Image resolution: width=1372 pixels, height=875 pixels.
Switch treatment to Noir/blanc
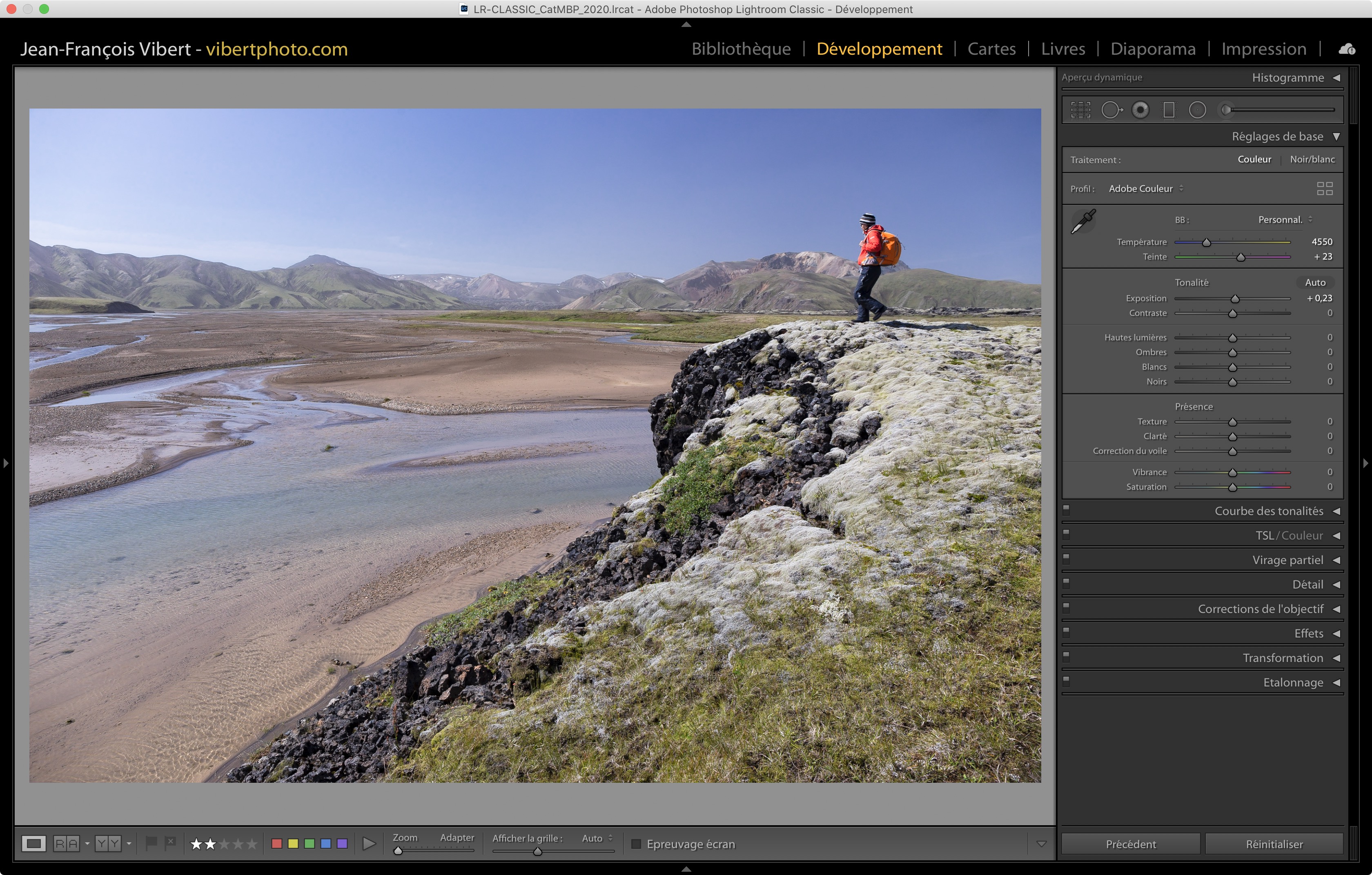(x=1312, y=160)
